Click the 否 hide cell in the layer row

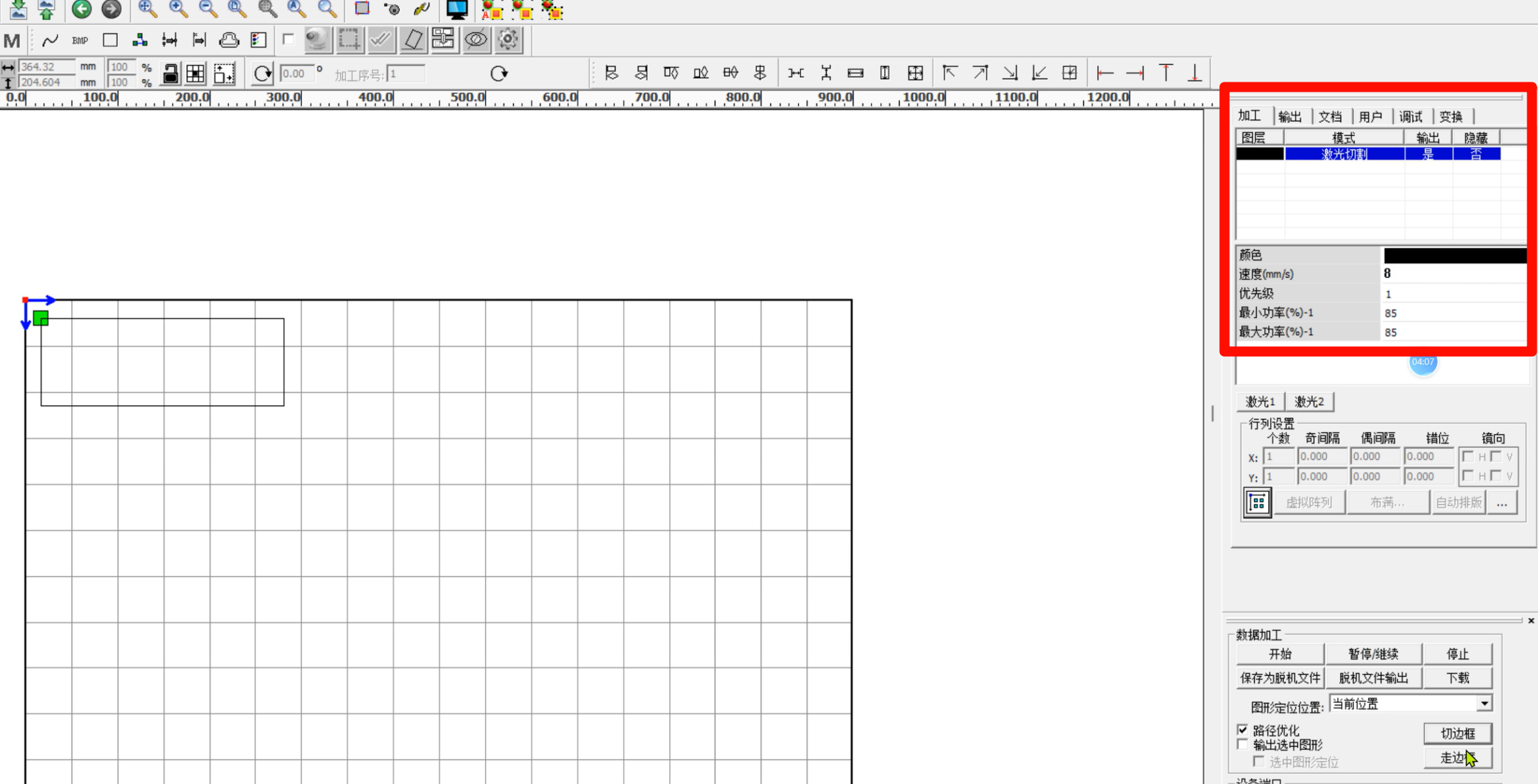click(x=1476, y=154)
